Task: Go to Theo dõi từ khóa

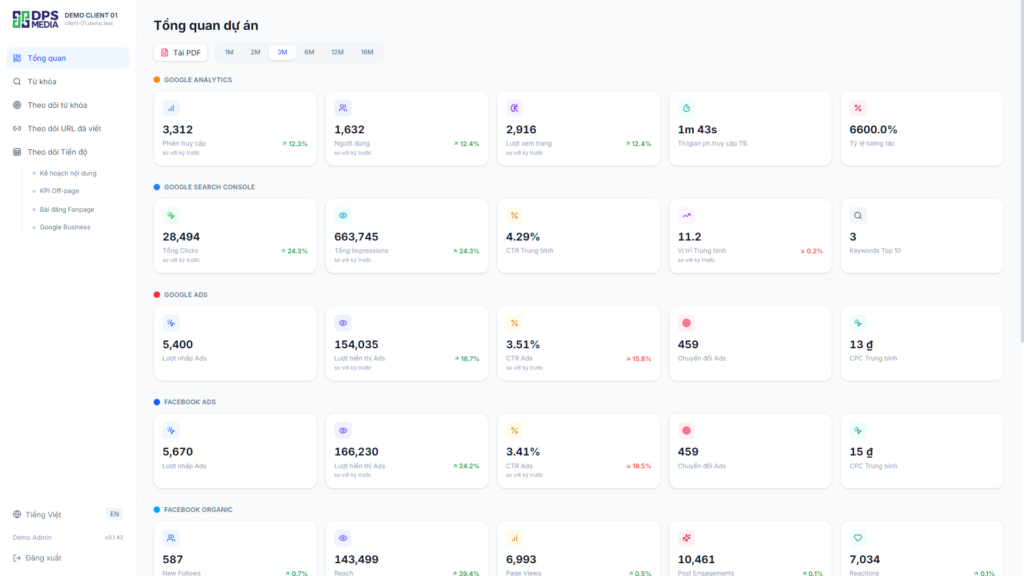Action: [68, 105]
